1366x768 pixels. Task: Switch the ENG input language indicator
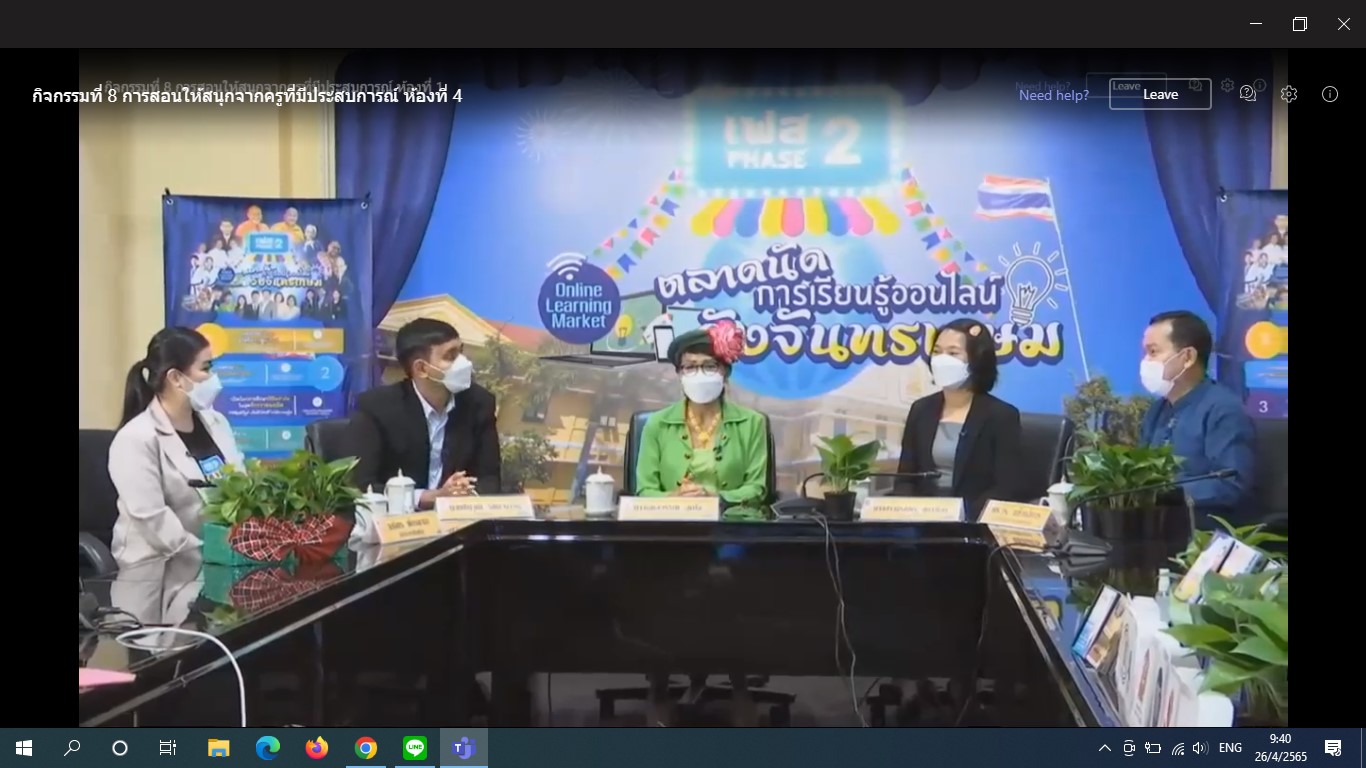(x=1230, y=748)
